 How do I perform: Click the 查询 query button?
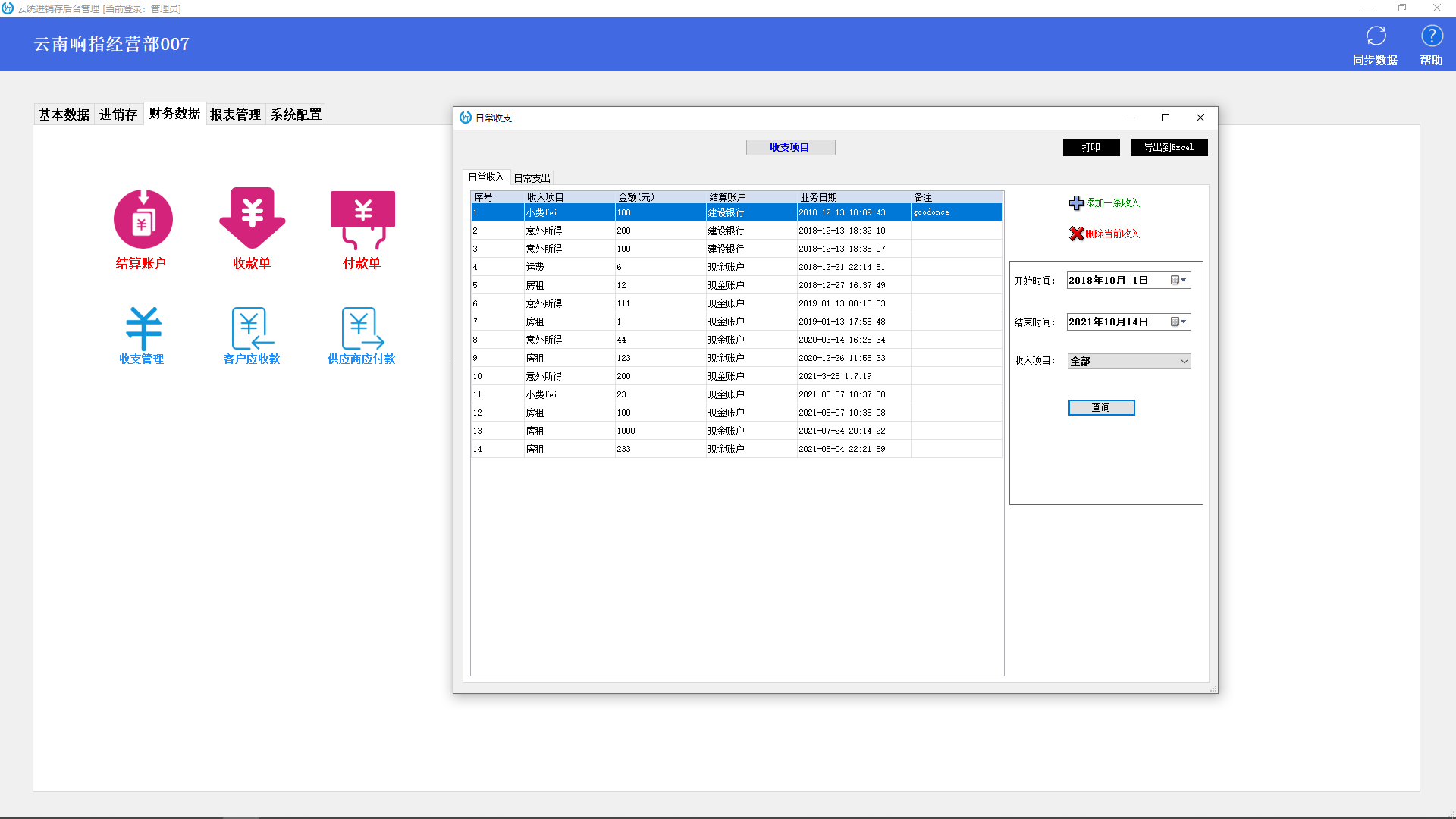point(1101,408)
